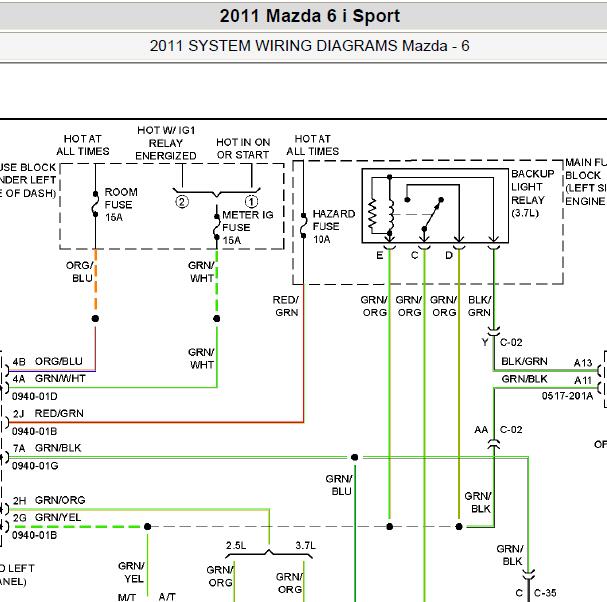Viewport: 607px width, 602px height.
Task: Click the ROOM FUSE fuse symbol
Action: pyautogui.click(x=95, y=204)
